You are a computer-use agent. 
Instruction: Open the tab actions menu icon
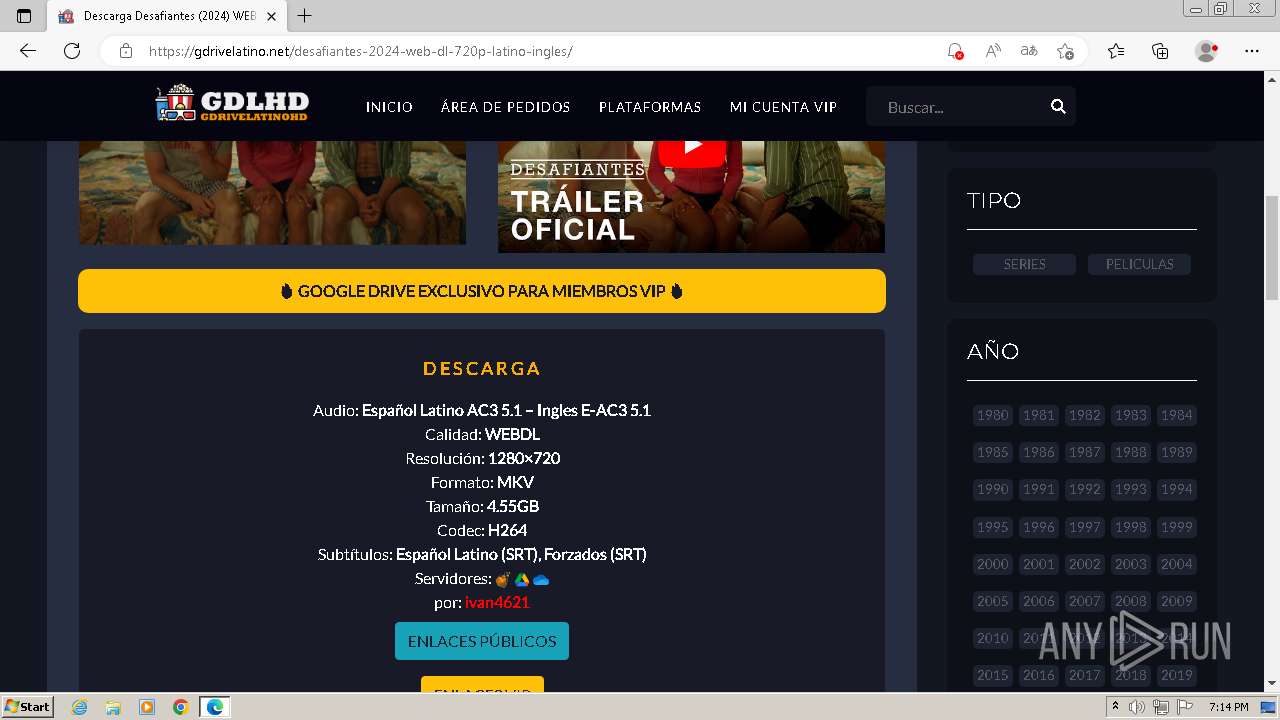pyautogui.click(x=24, y=16)
